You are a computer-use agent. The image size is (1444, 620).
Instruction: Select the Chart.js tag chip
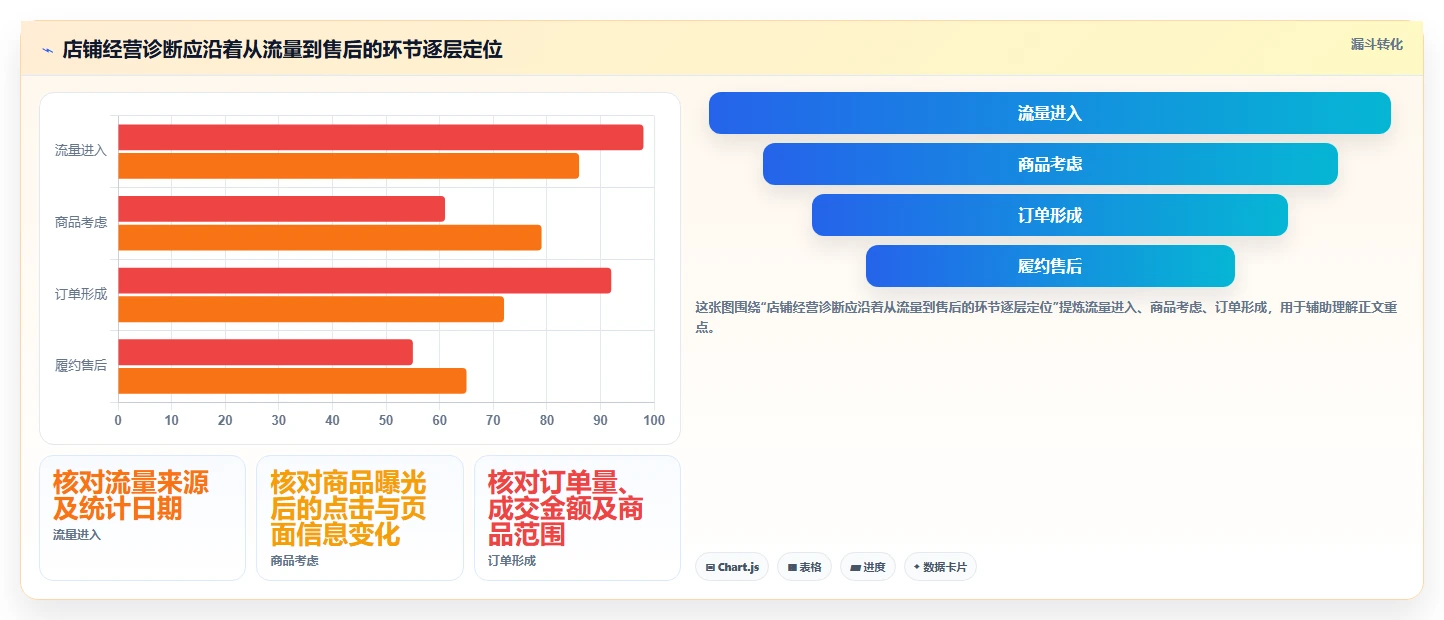pos(732,567)
